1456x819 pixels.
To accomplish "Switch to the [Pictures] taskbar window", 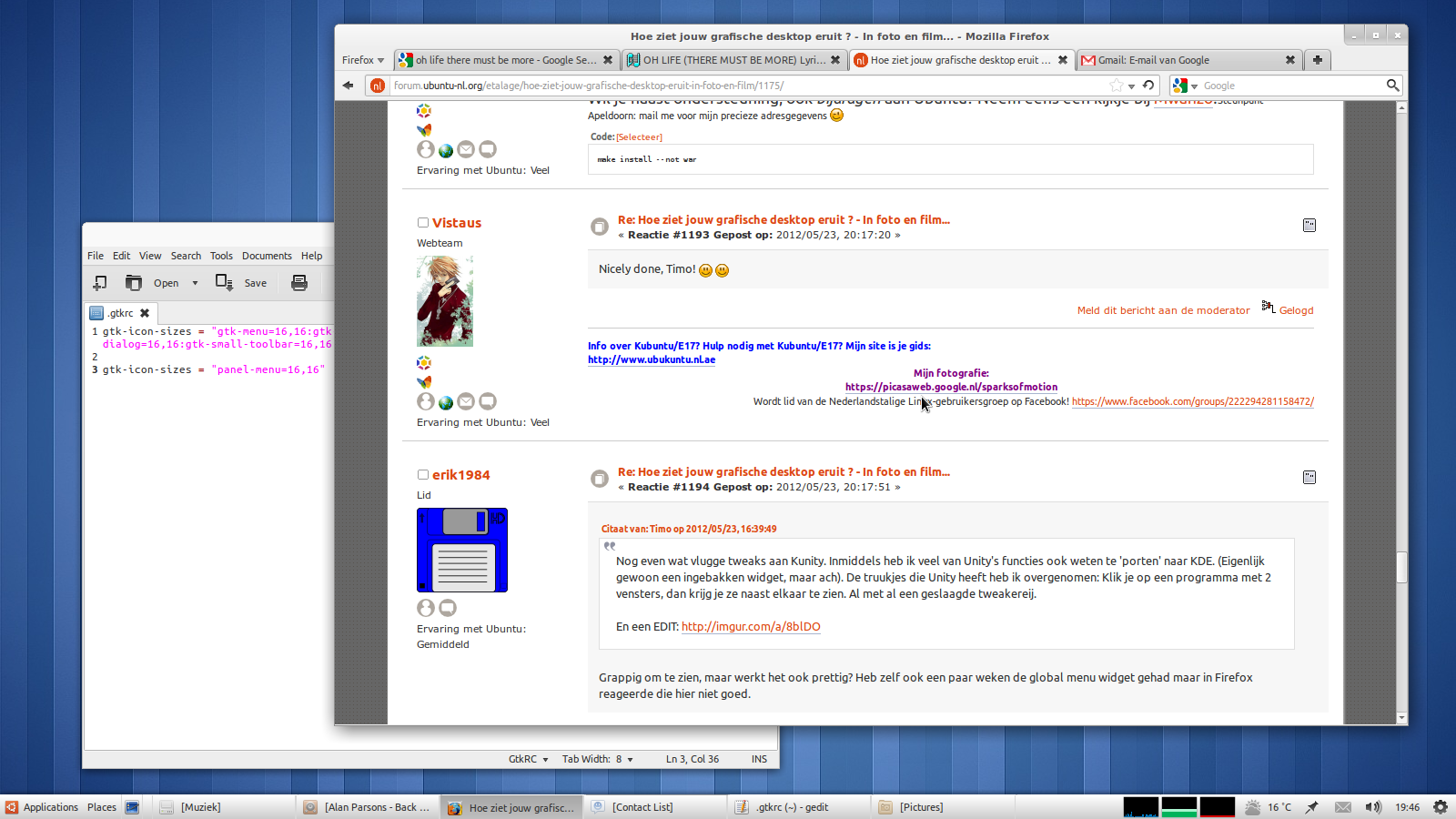I will pyautogui.click(x=944, y=807).
